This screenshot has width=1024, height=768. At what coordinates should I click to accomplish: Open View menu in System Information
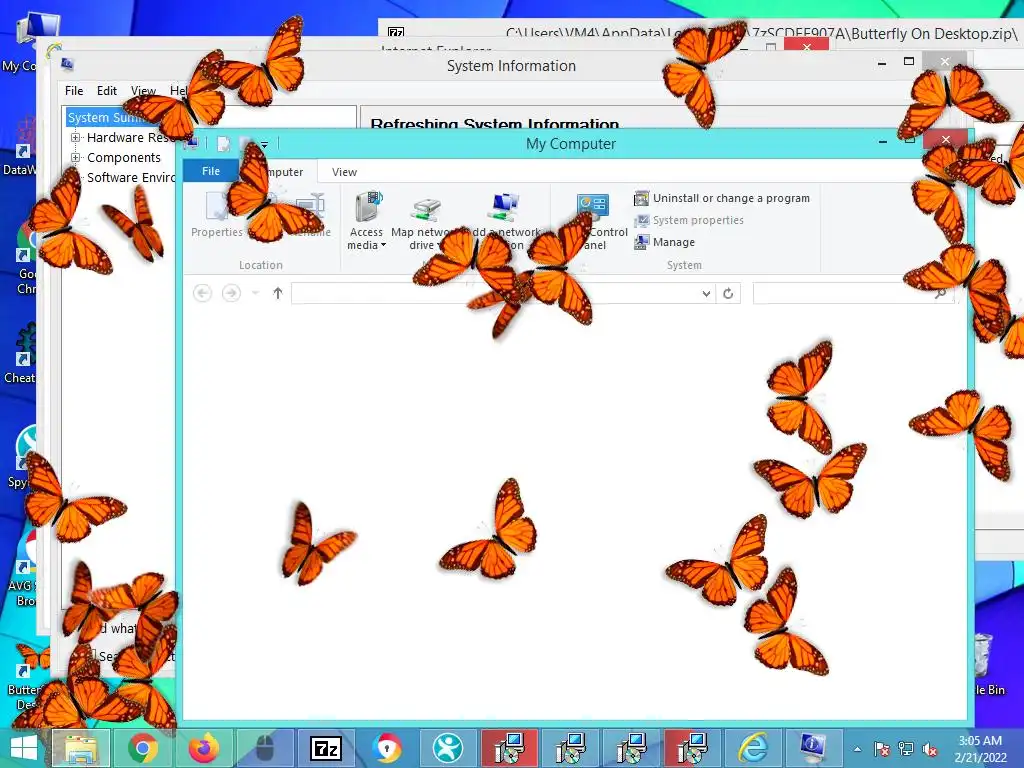click(143, 91)
